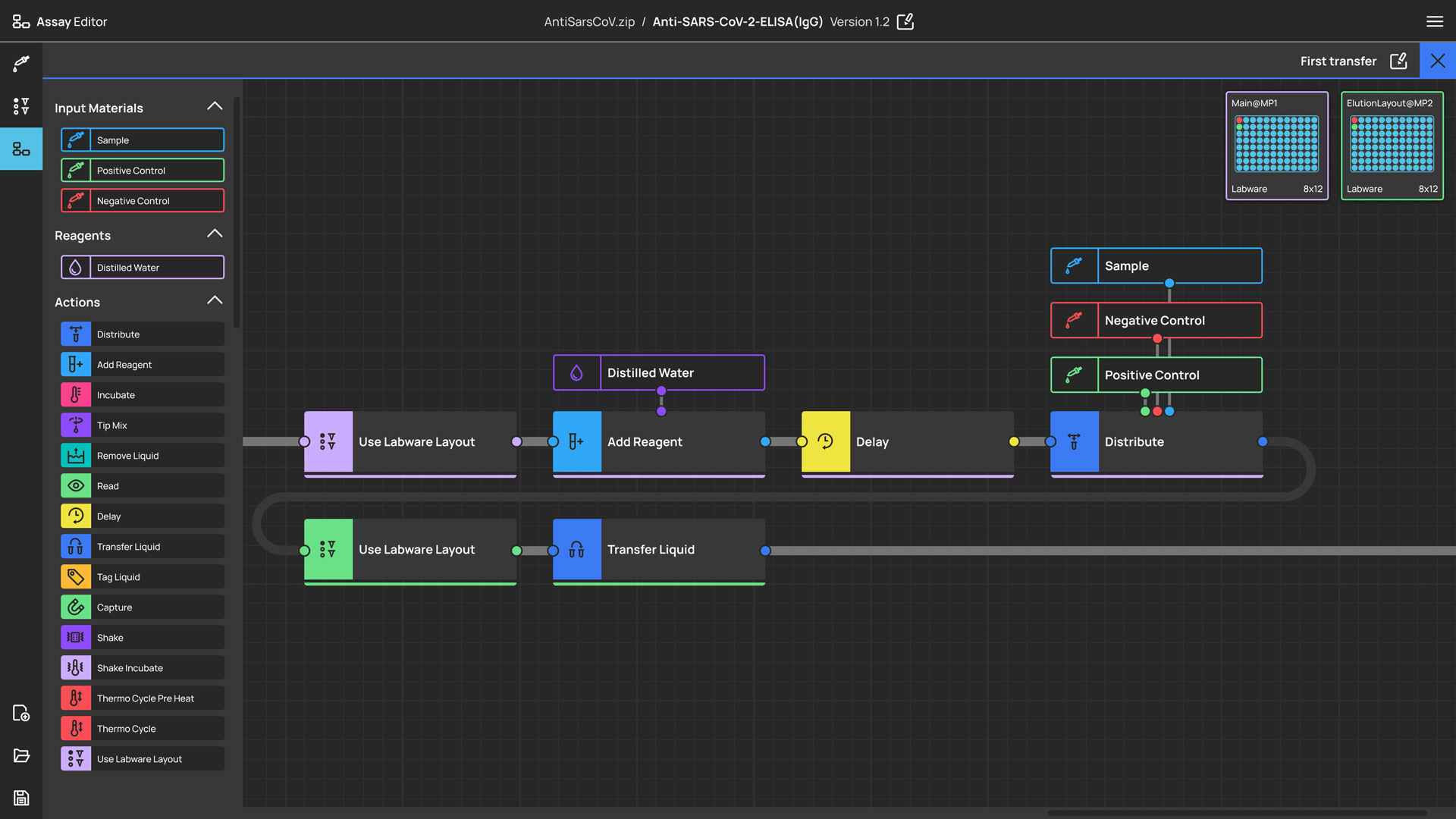Select the Distribute node on canvas

(1156, 443)
